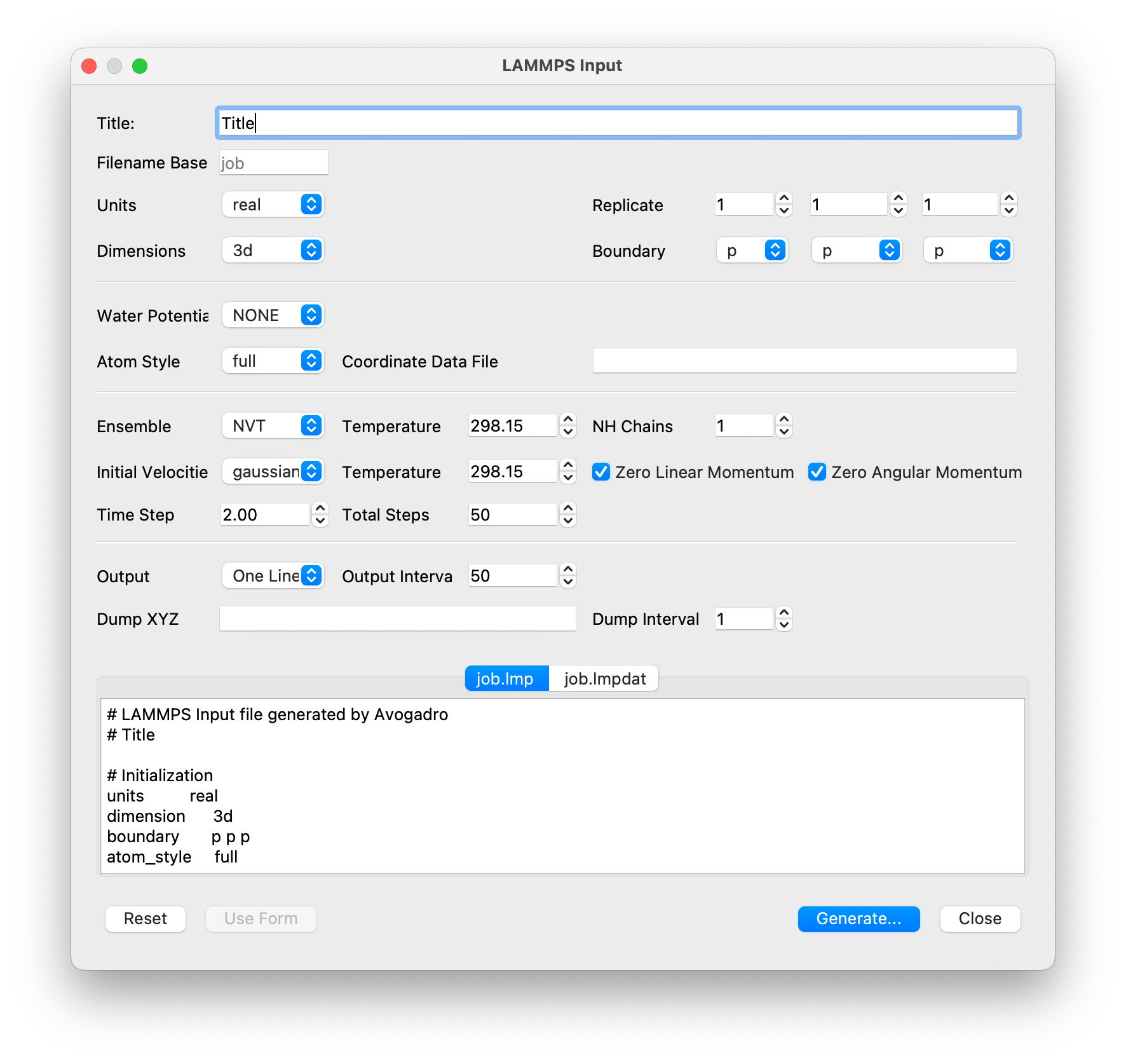Click the Dump XYZ text field
The width and height of the screenshot is (1126, 1064).
[x=398, y=618]
